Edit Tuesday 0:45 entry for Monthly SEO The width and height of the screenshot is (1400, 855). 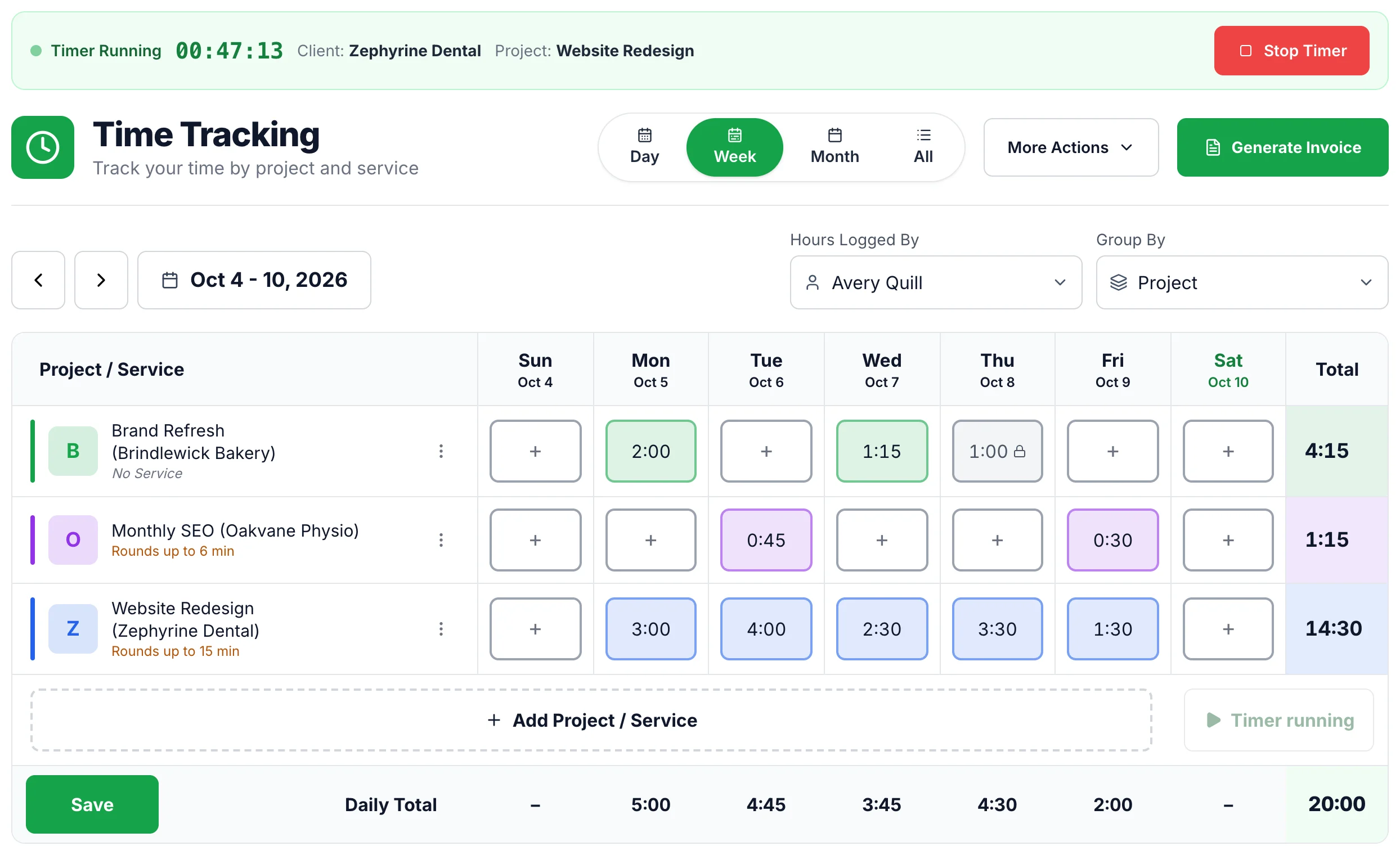click(766, 539)
